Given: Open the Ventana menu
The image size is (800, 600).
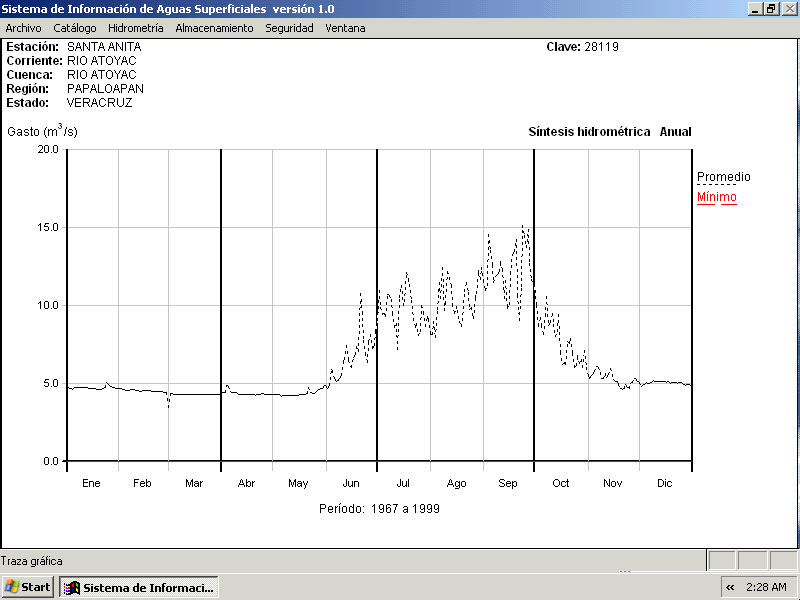Looking at the screenshot, I should click(345, 28).
